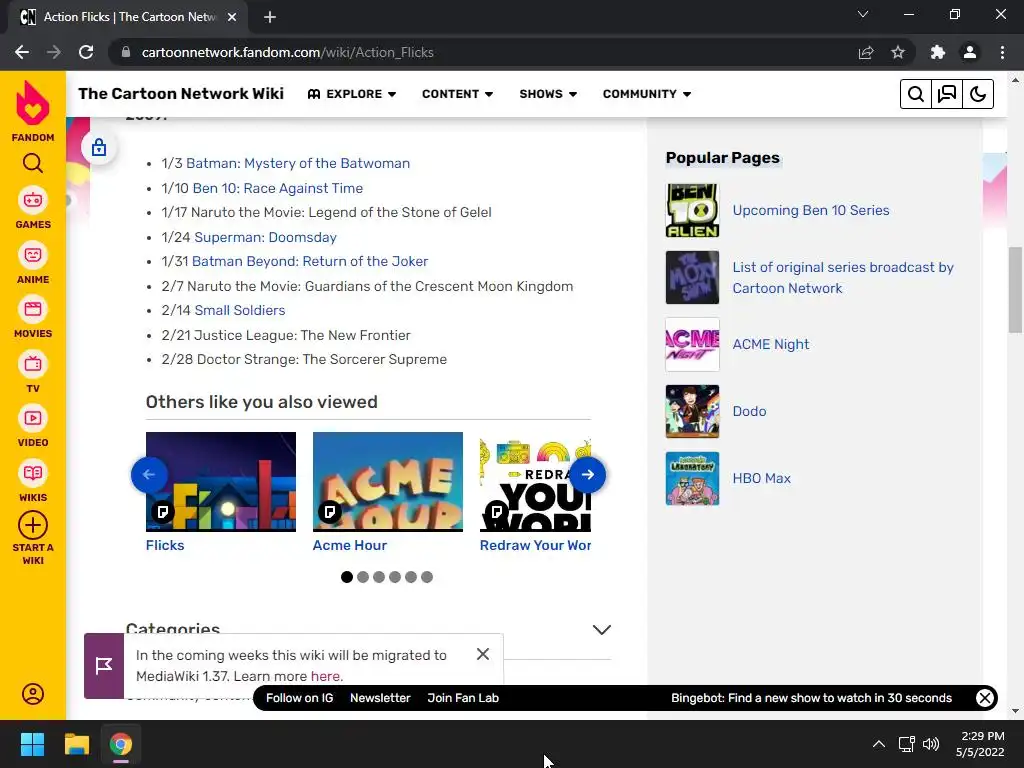The image size is (1024, 768).
Task: Click the page vertical scrollbar thumb
Action: click(x=1015, y=290)
